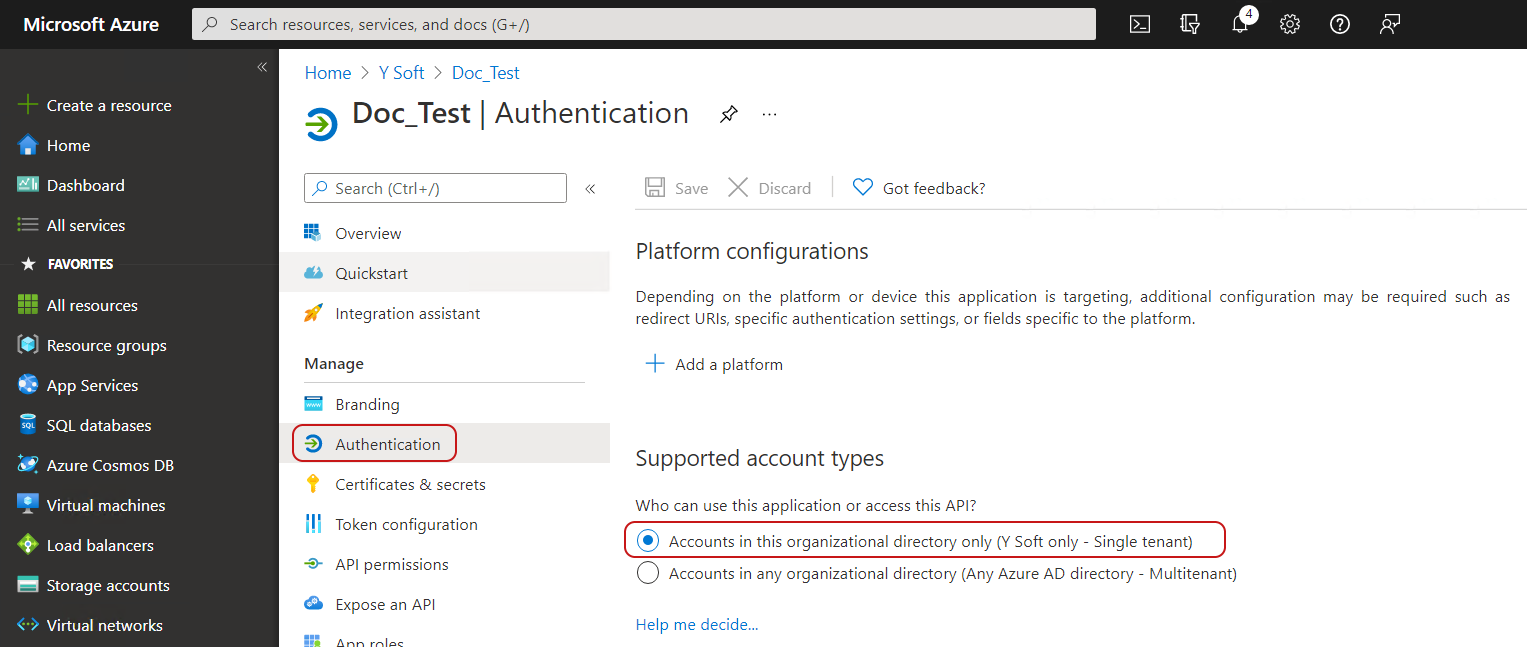Image resolution: width=1527 pixels, height=647 pixels.
Task: Open the Directories and subscriptions filter icon
Action: click(x=1189, y=25)
